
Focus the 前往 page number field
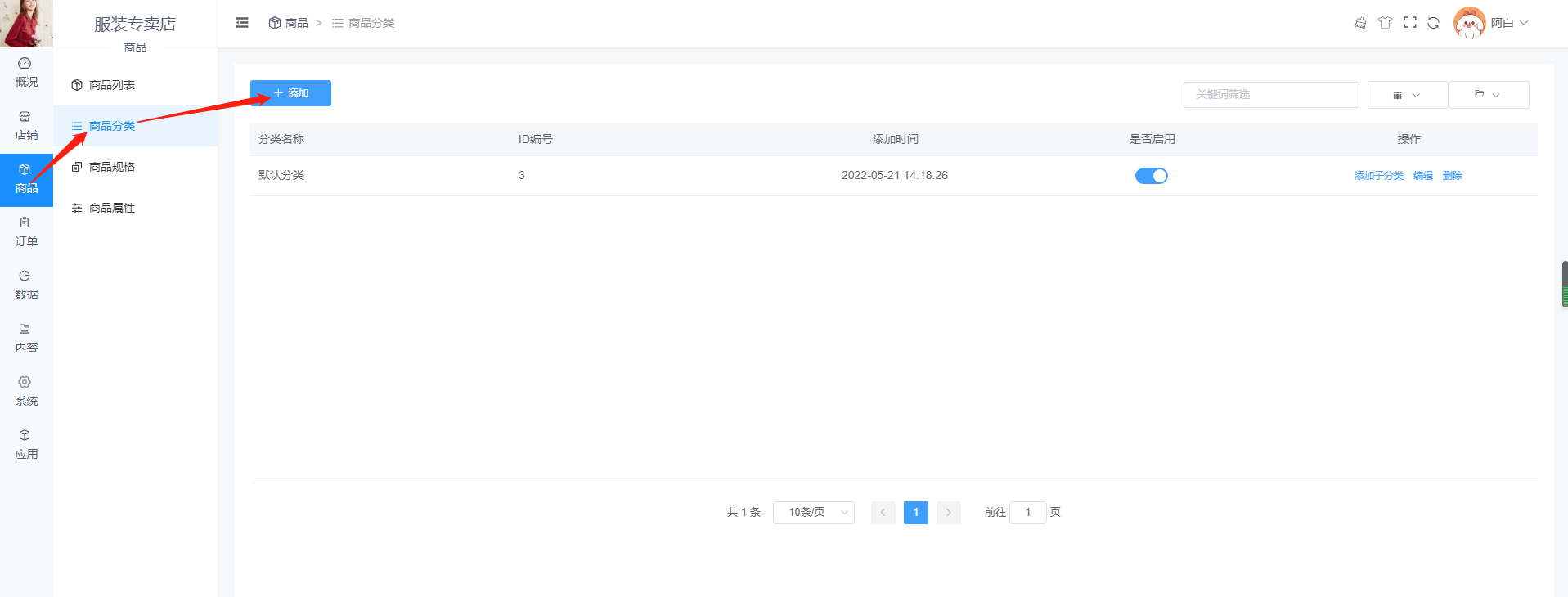pos(1028,513)
